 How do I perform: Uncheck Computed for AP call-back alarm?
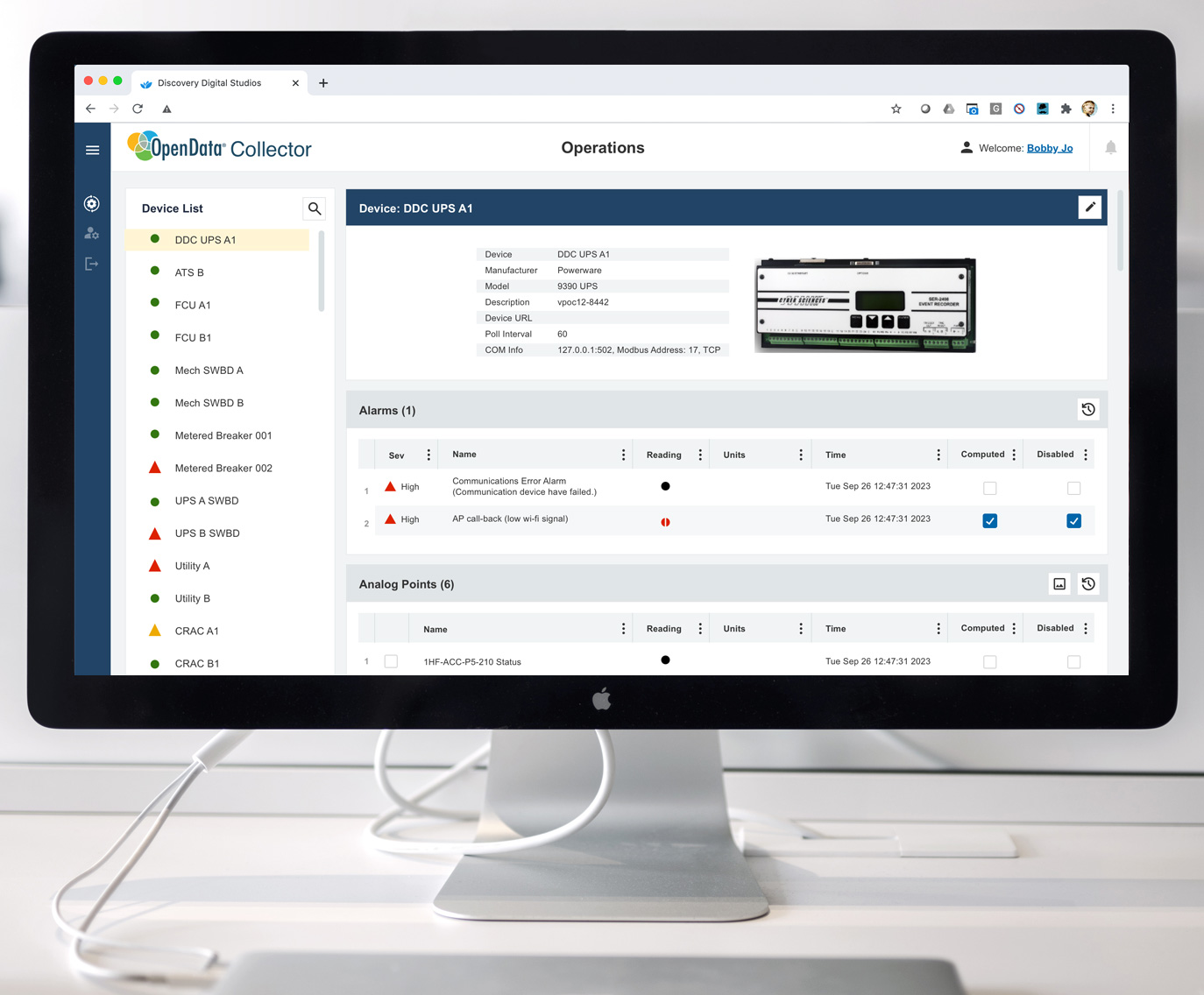tap(989, 521)
